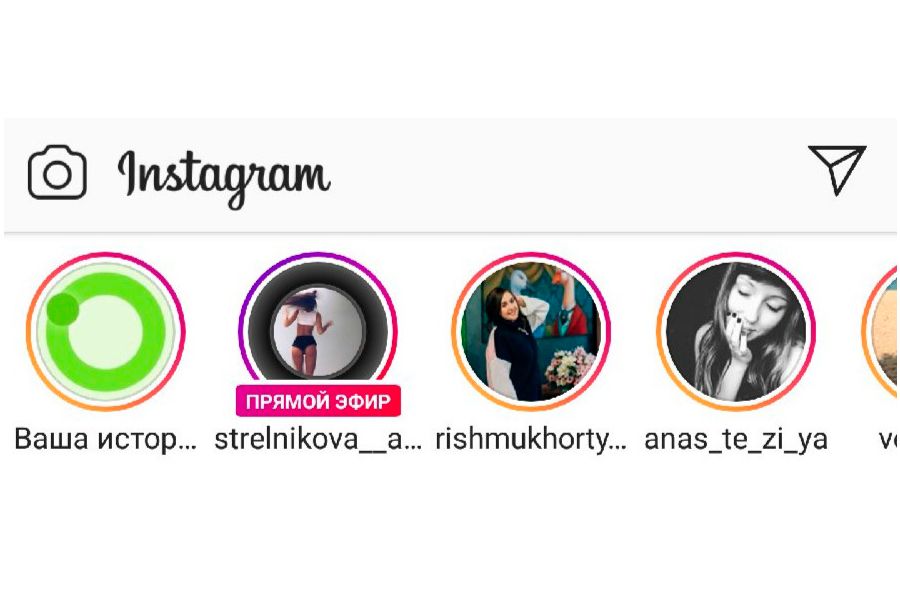This screenshot has height=600, width=900.
Task: Click the rishmukhorty... username text
Action: click(531, 440)
